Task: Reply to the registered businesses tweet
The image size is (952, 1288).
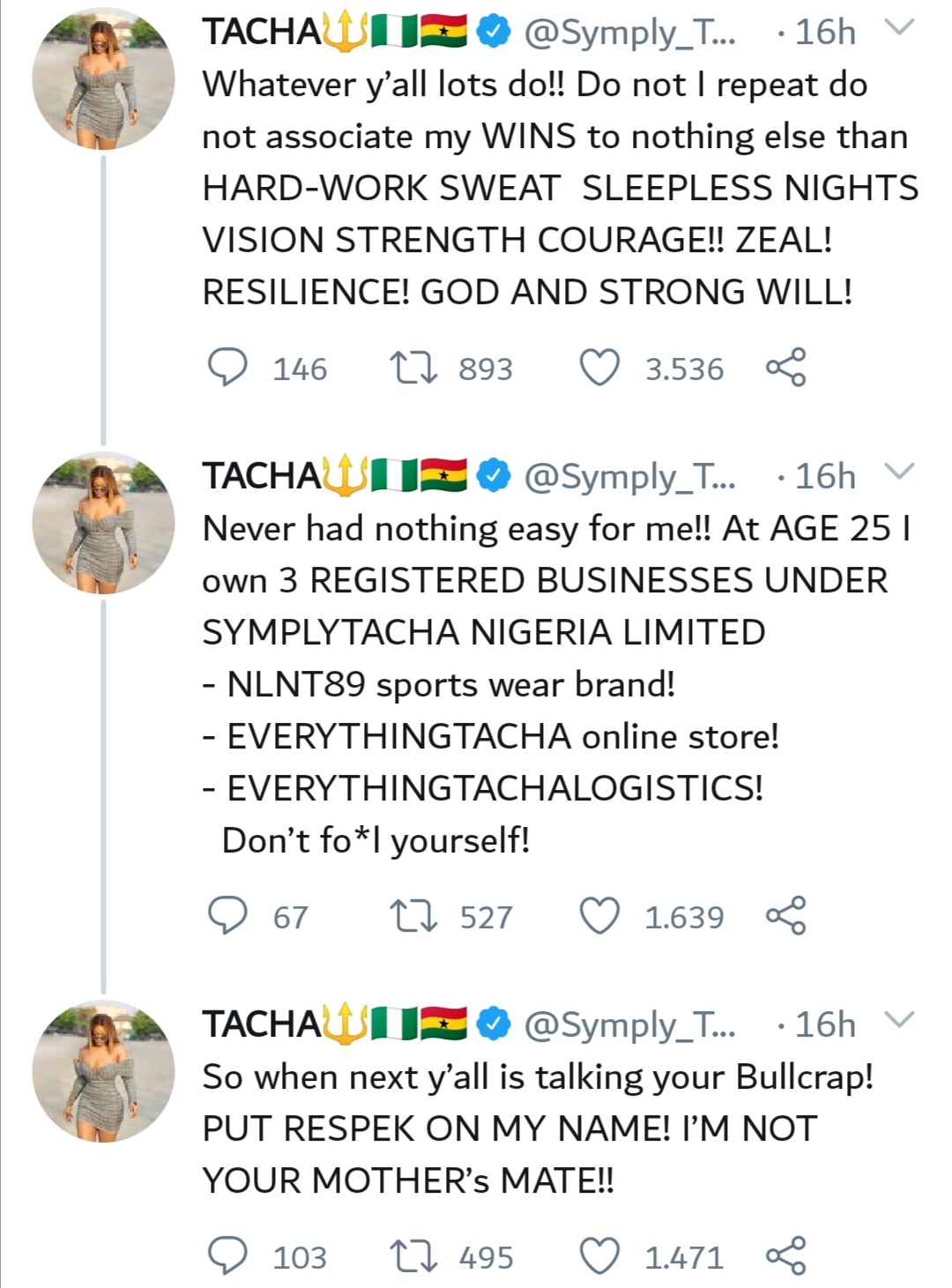Action: [x=227, y=916]
